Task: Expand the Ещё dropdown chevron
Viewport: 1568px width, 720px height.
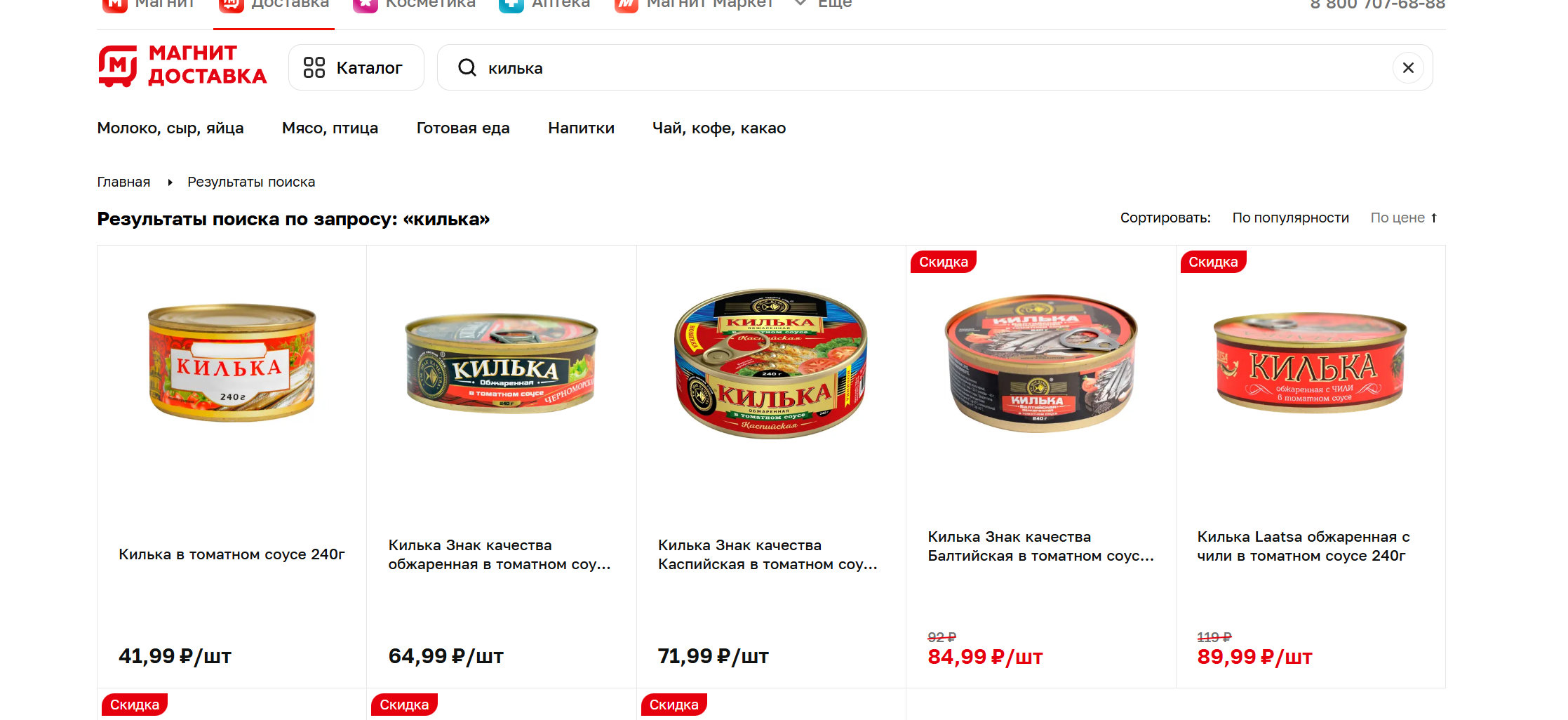Action: point(800,4)
